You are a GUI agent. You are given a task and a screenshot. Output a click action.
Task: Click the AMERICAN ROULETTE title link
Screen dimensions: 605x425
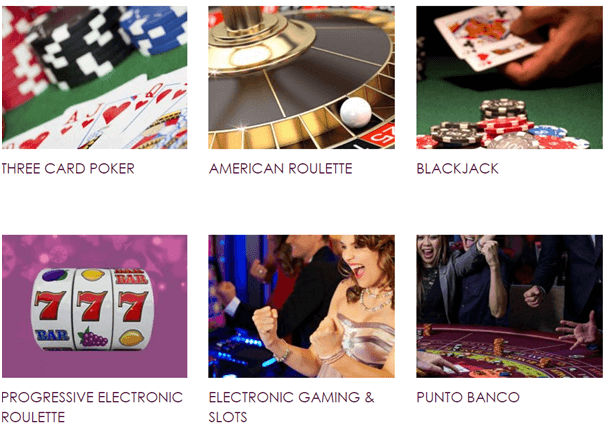point(281,169)
